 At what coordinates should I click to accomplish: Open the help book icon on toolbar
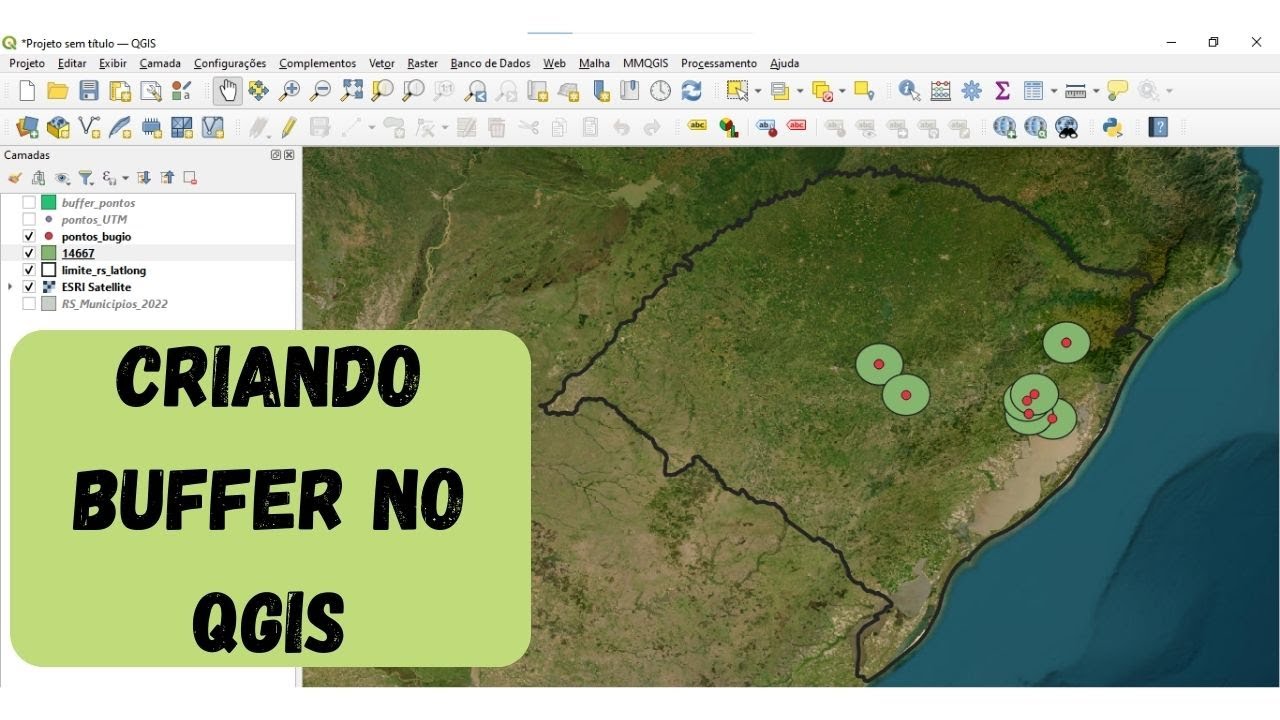[x=1158, y=127]
